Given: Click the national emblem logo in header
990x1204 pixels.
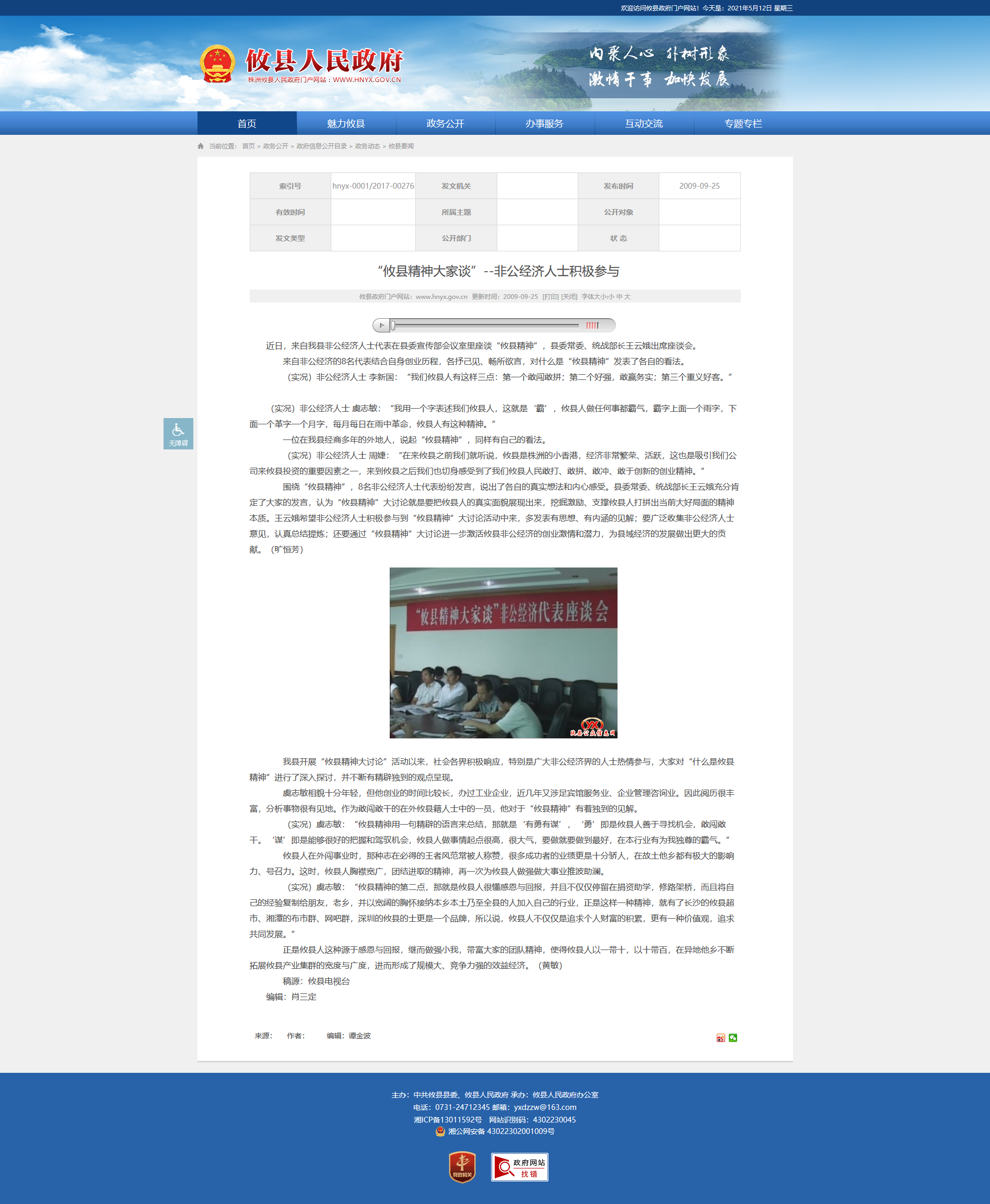Looking at the screenshot, I should coord(217,64).
